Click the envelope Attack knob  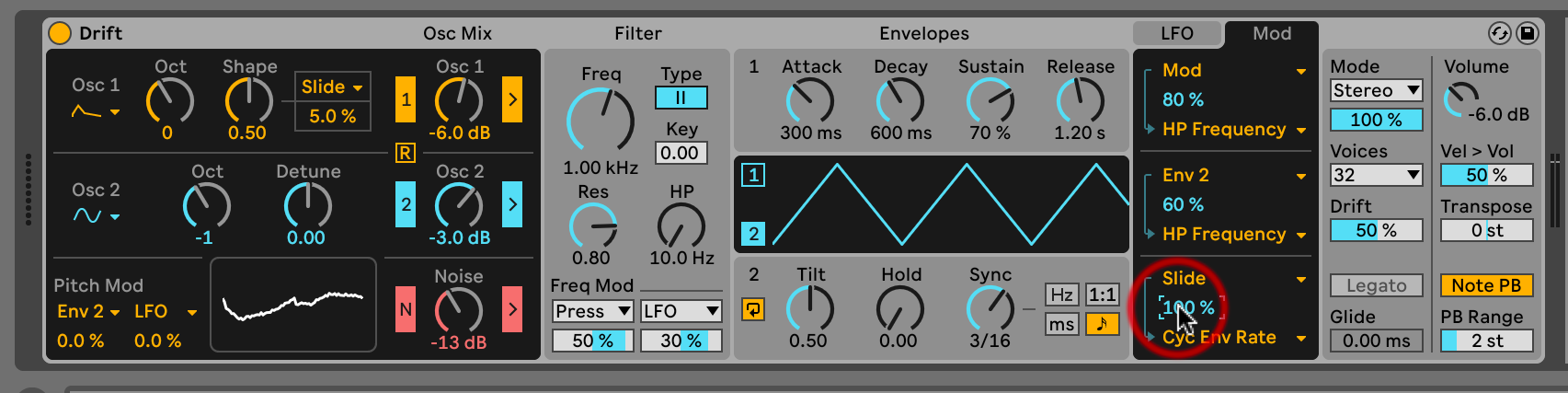[x=810, y=100]
